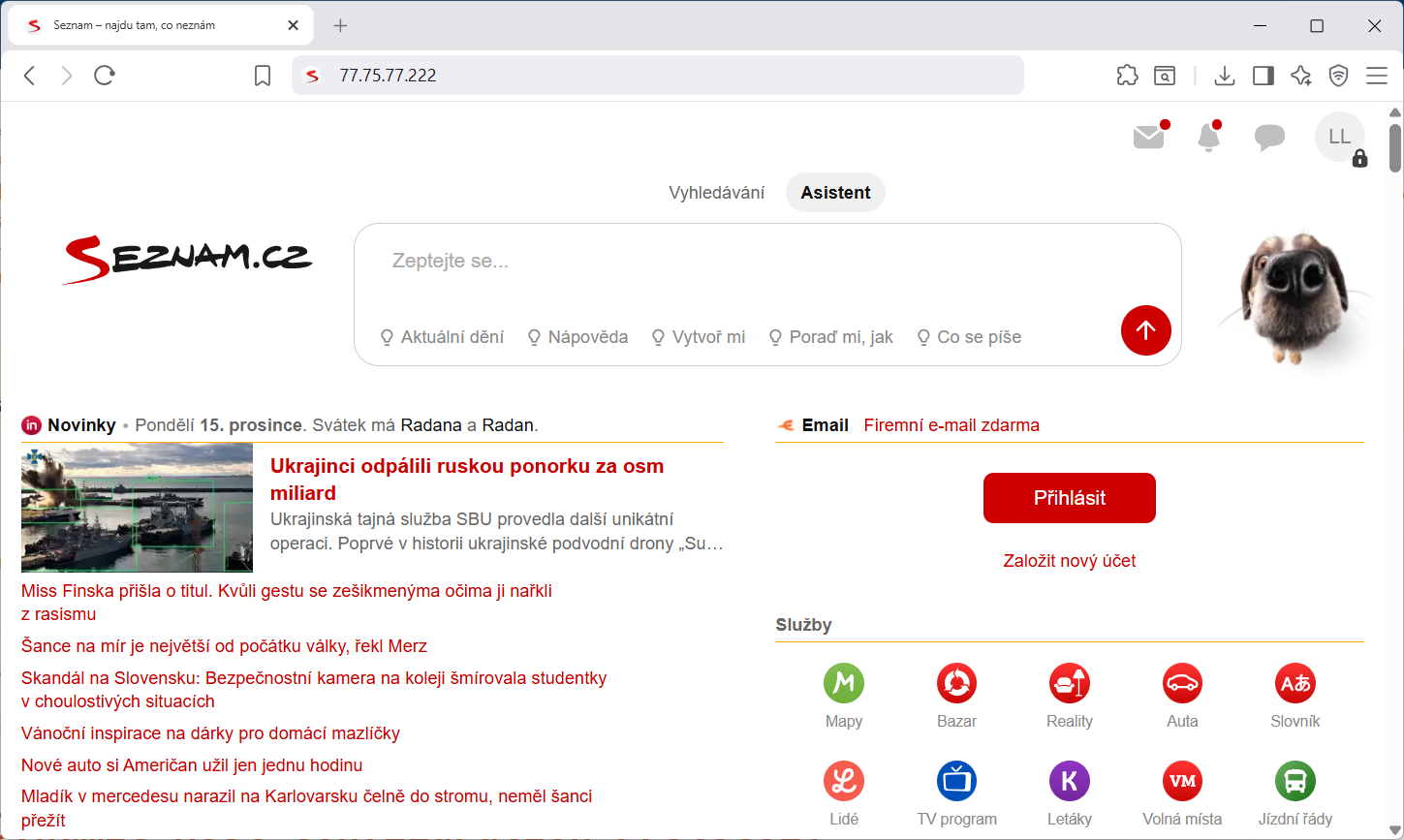Open the TV program icon
The image size is (1404, 840).
pyautogui.click(x=956, y=780)
